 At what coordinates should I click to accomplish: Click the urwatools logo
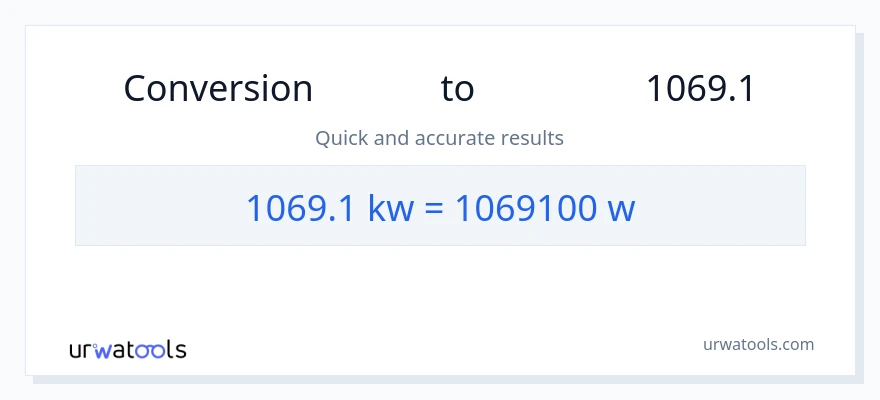click(127, 349)
